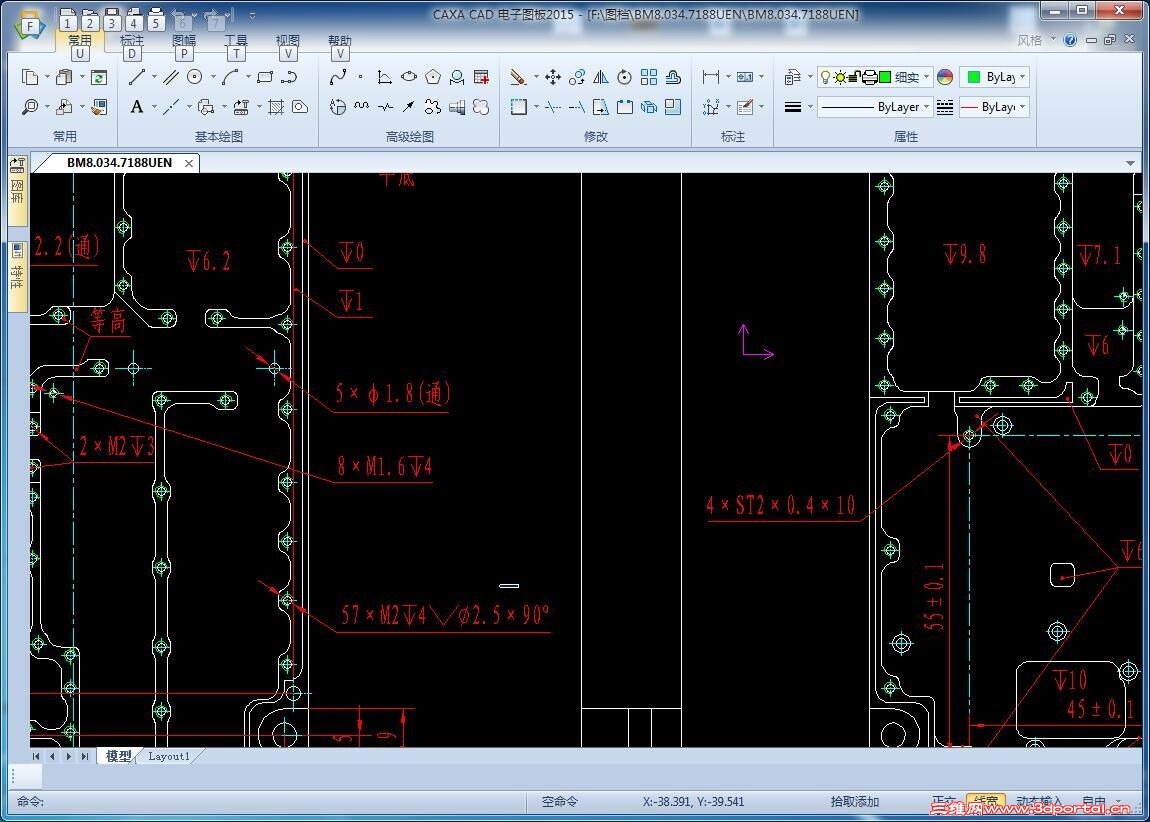Open the color wheel picker in 属性 panel
The height and width of the screenshot is (822, 1150).
[x=944, y=77]
